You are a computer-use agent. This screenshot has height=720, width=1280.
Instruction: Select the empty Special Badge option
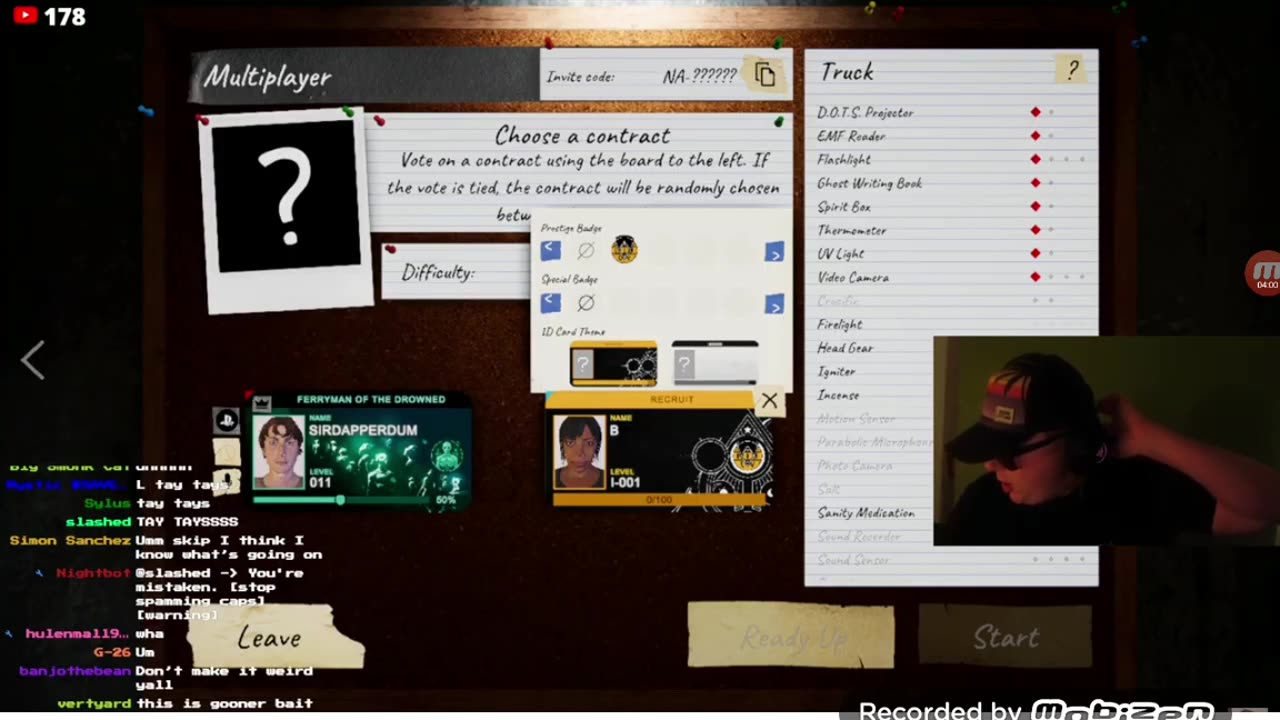click(x=587, y=302)
